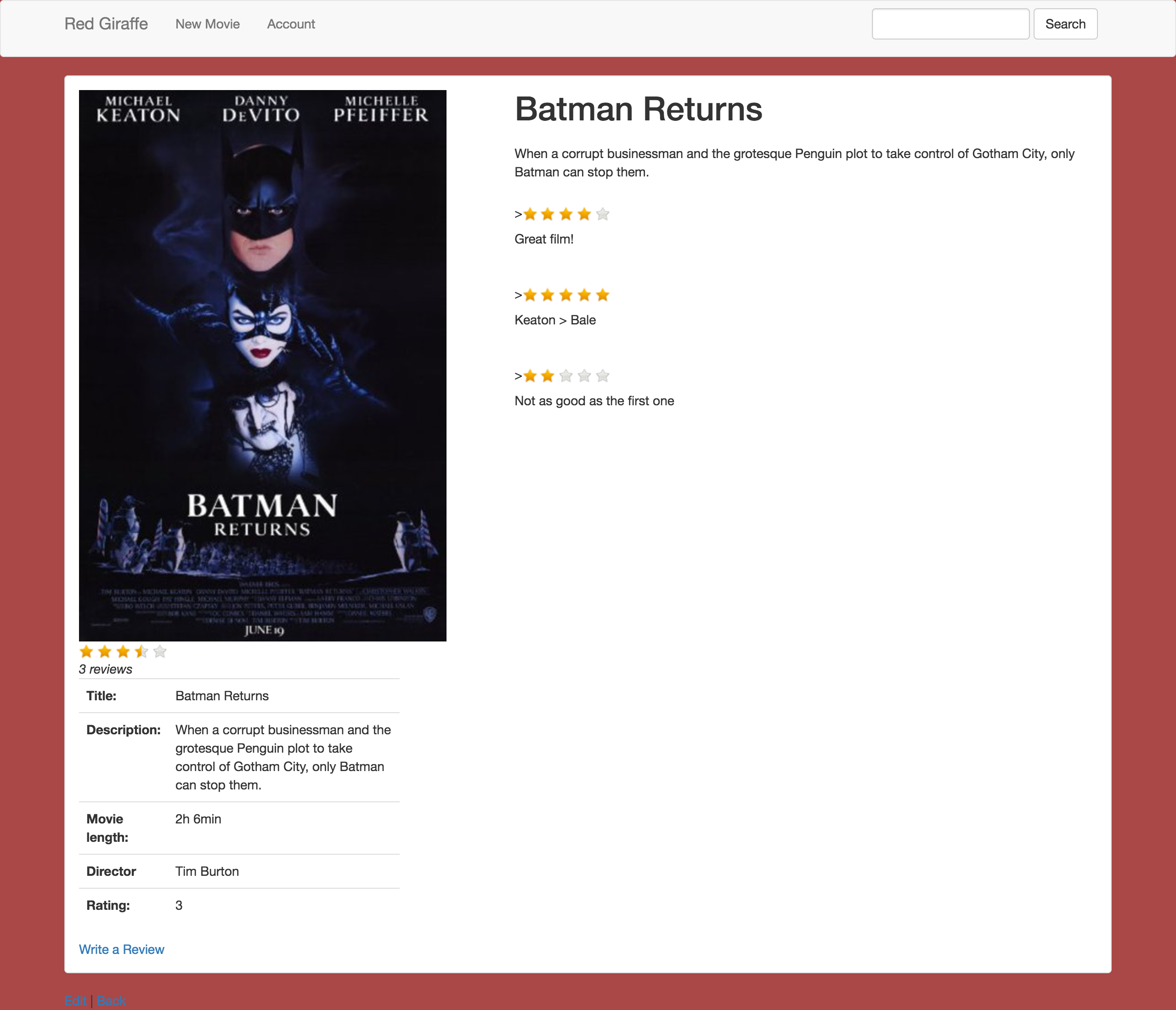
Task: Click the third star above Keaton > Bale
Action: (566, 295)
